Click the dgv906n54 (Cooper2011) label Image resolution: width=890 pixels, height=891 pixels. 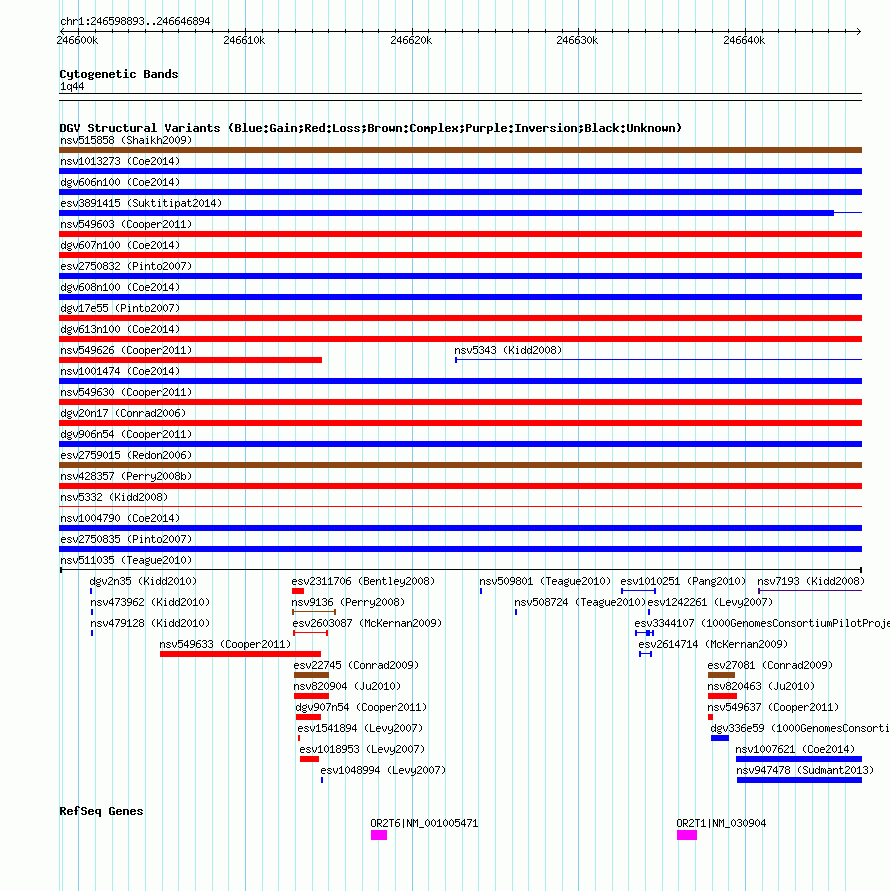(x=126, y=435)
